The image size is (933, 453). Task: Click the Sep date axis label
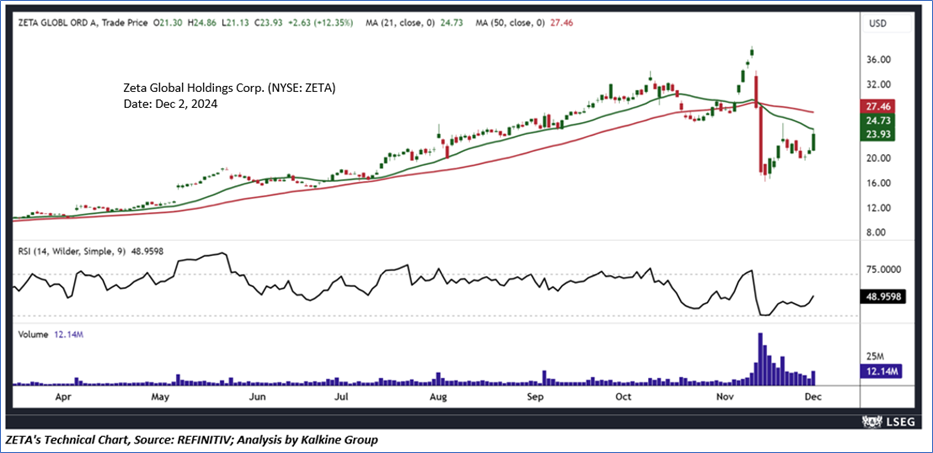pyautogui.click(x=536, y=396)
